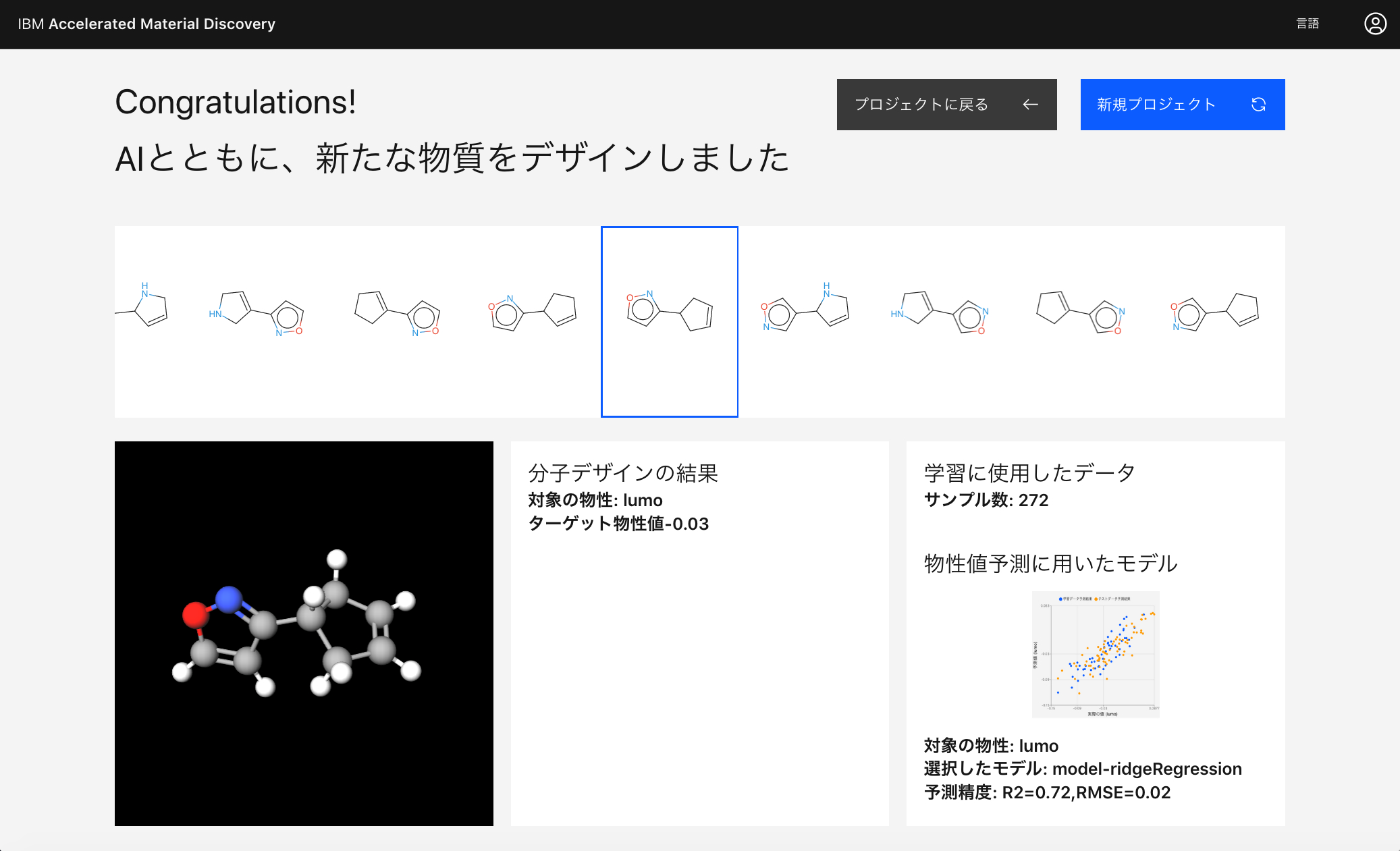Click 新規プロジェクト button to start new project
The image size is (1400, 851).
[x=1182, y=104]
